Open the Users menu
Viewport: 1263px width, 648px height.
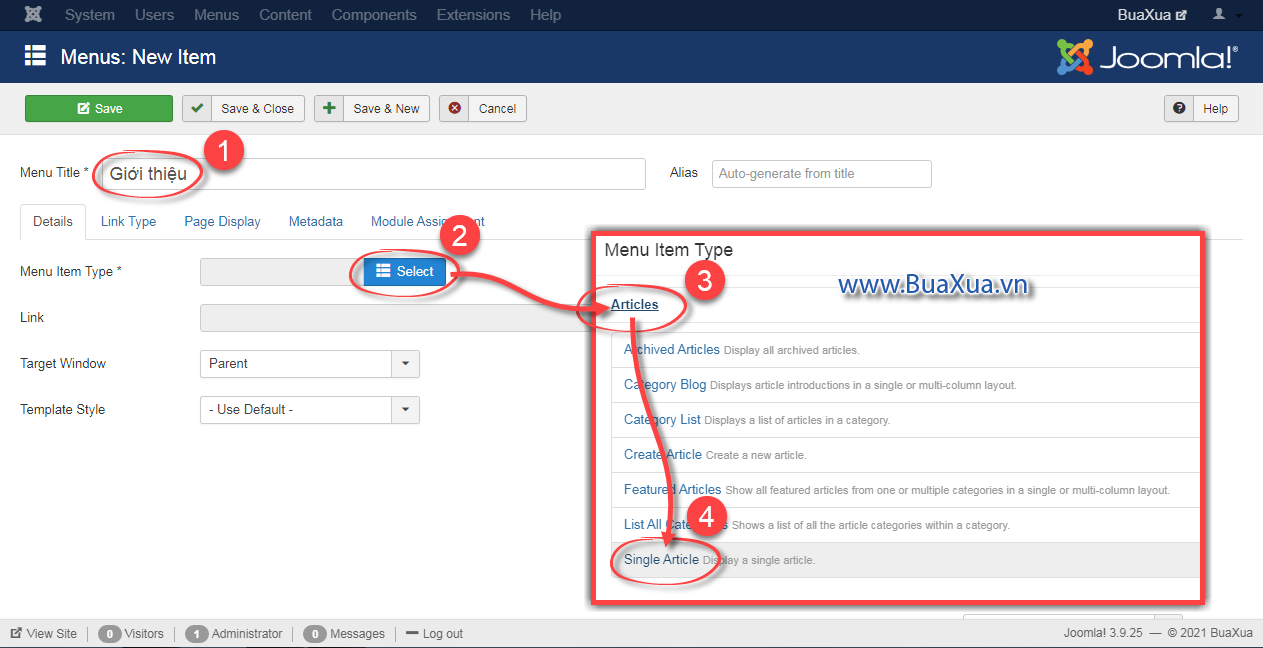click(x=154, y=15)
